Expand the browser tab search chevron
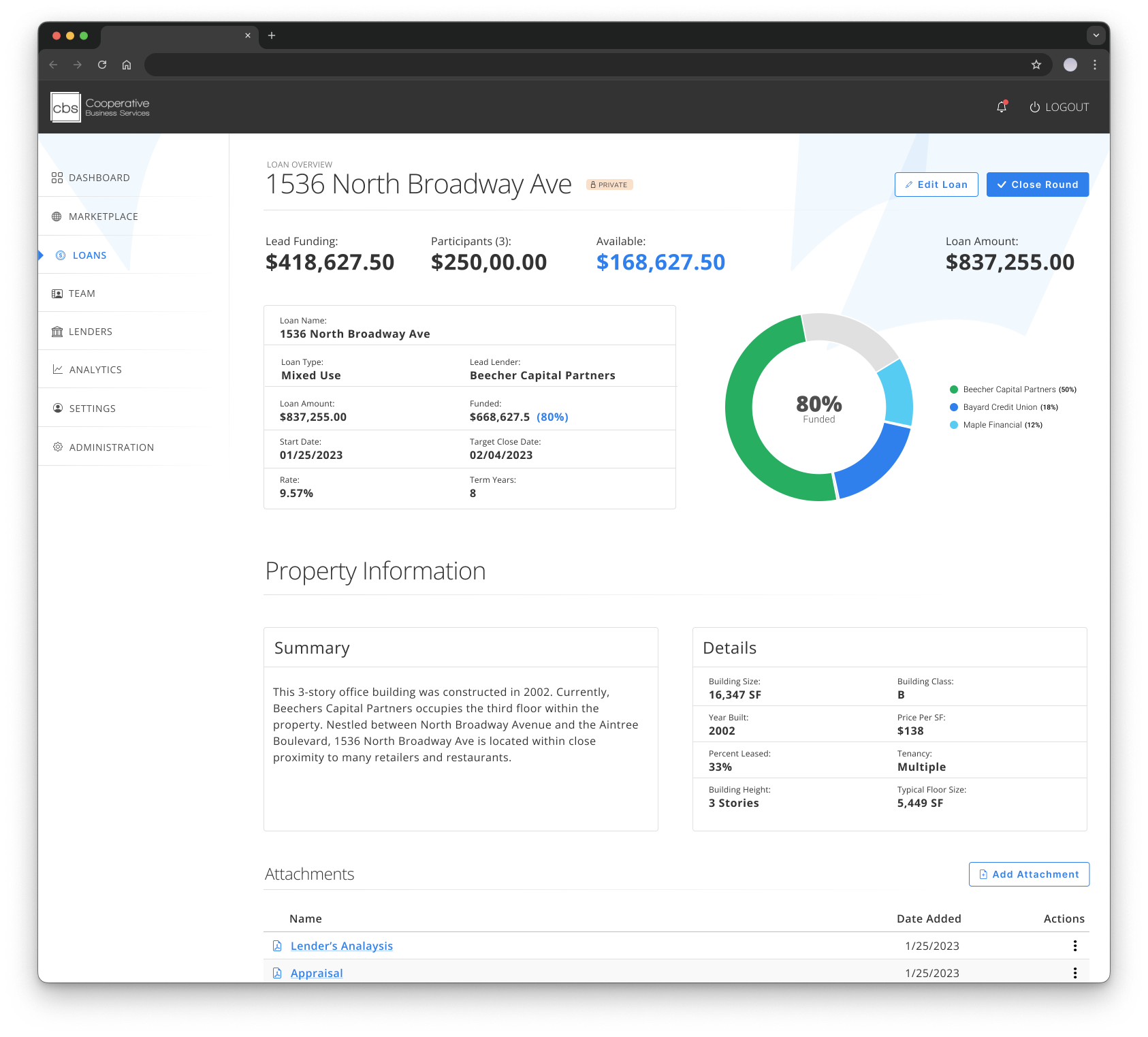This screenshot has height=1037, width=1148. coord(1096,35)
